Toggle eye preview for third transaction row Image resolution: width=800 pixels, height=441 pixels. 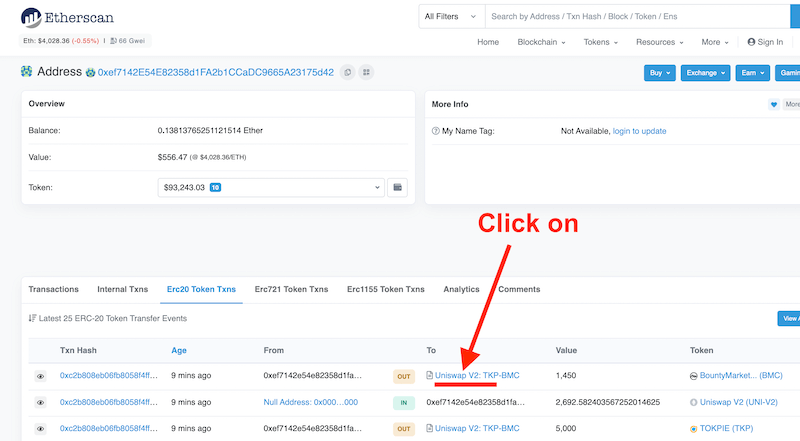(x=41, y=428)
